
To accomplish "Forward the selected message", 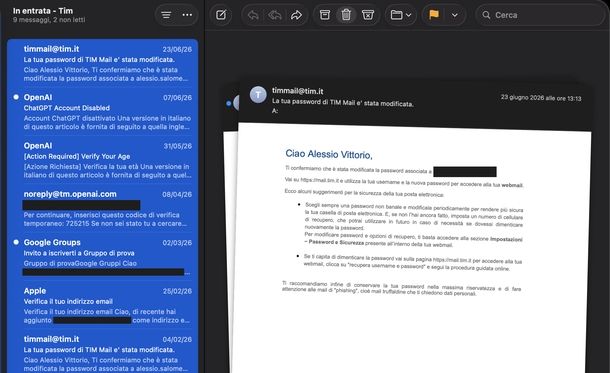I will (296, 15).
